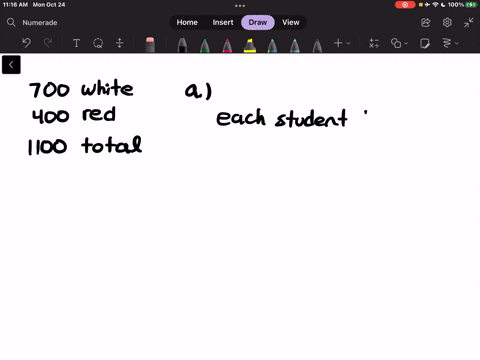480x360 pixels.
Task: Click the handwritten 'a.)' label
Action: 198,91
